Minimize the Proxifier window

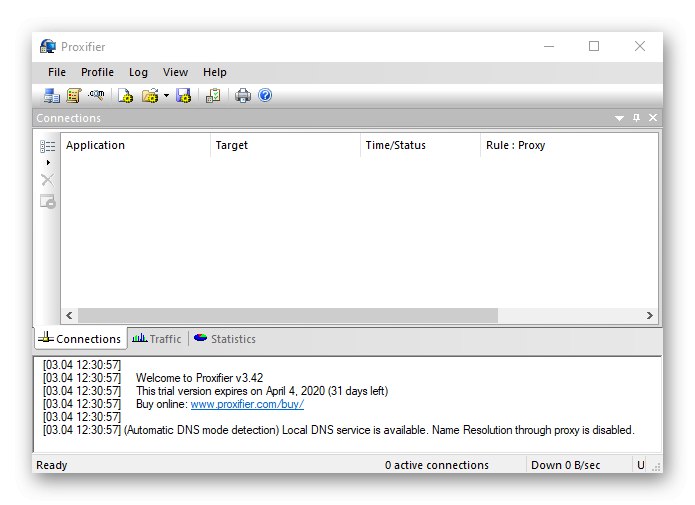[x=549, y=46]
